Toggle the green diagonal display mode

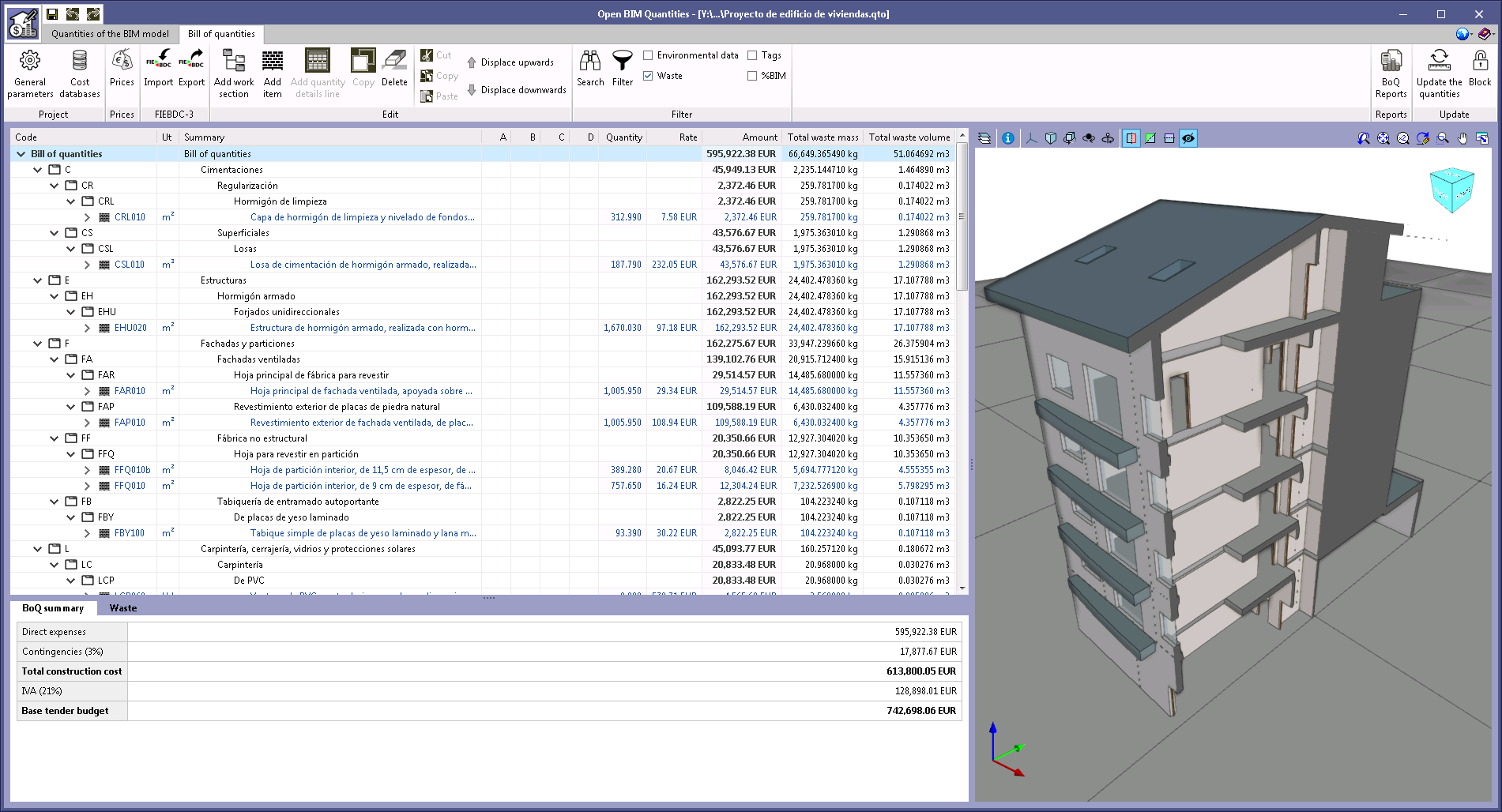1150,138
